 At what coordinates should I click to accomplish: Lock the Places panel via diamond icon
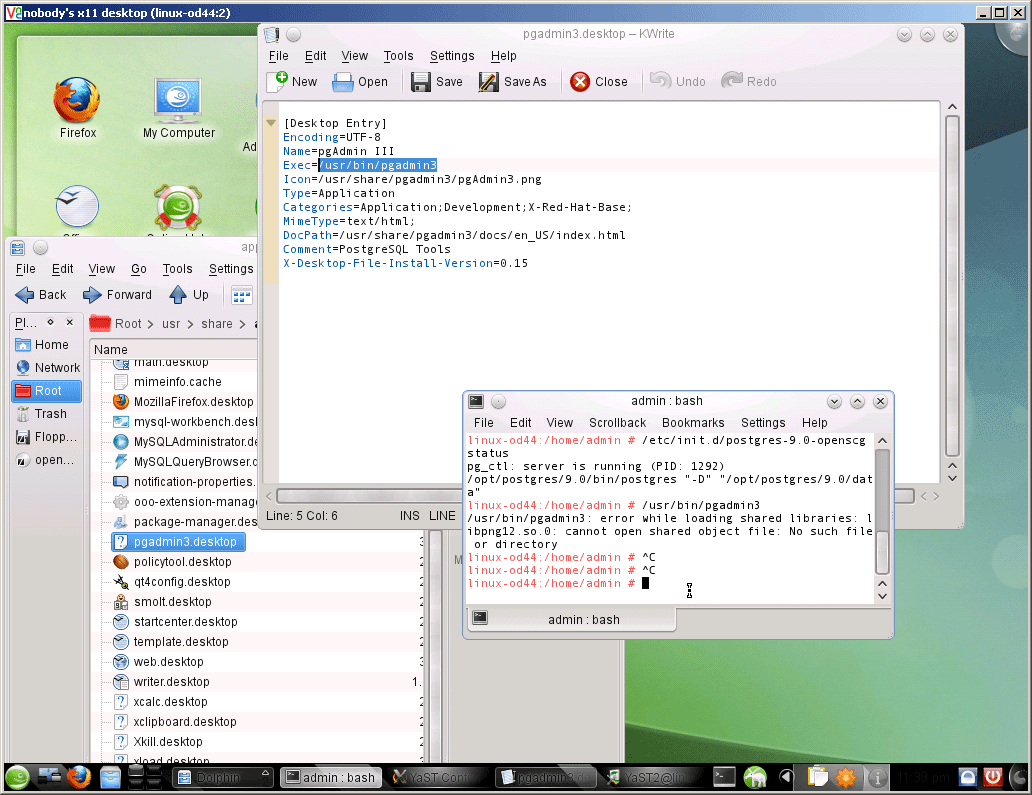[x=50, y=322]
